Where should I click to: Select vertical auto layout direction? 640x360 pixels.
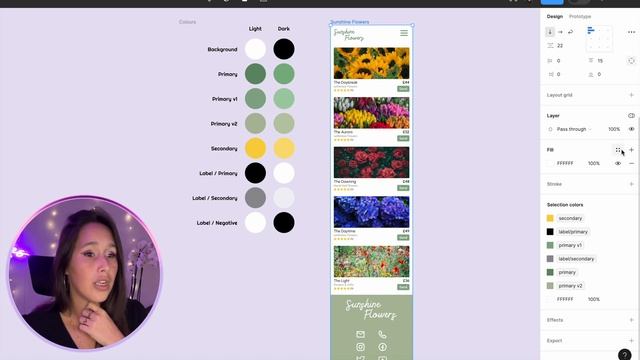click(x=550, y=32)
